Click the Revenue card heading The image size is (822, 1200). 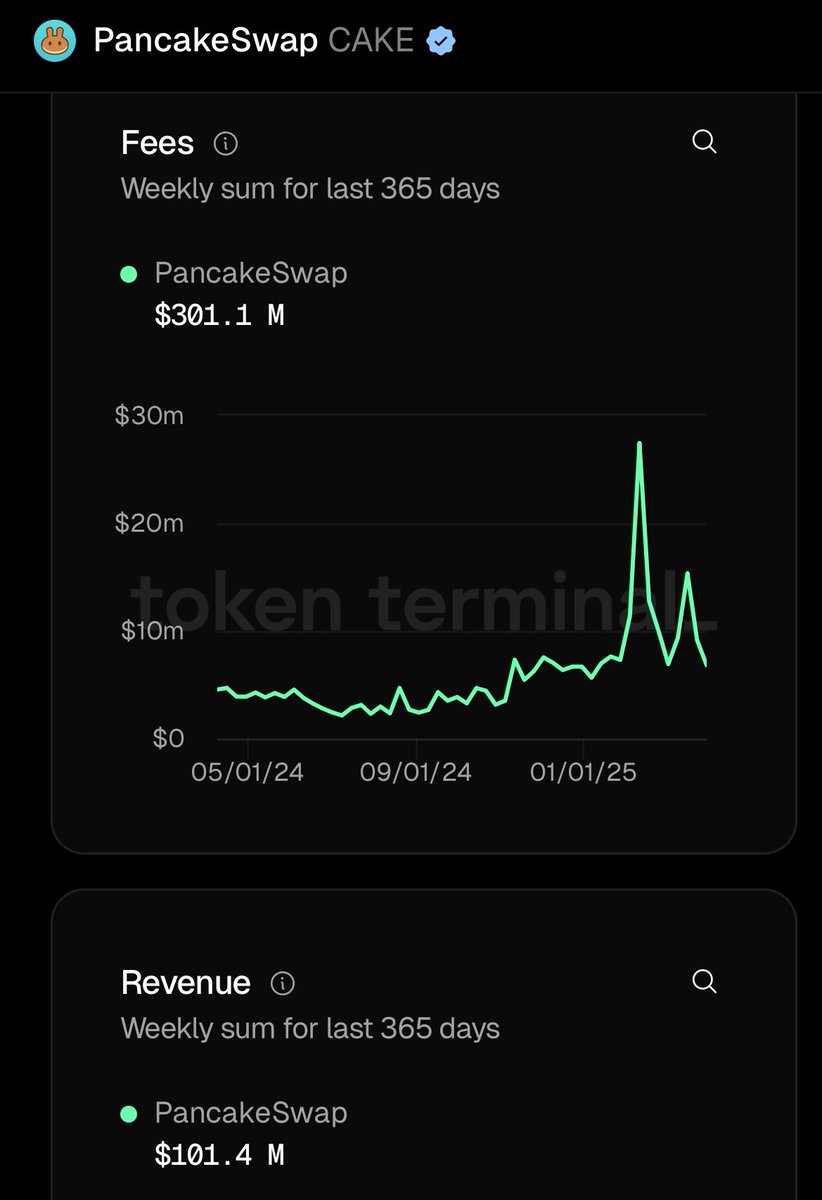pos(185,983)
